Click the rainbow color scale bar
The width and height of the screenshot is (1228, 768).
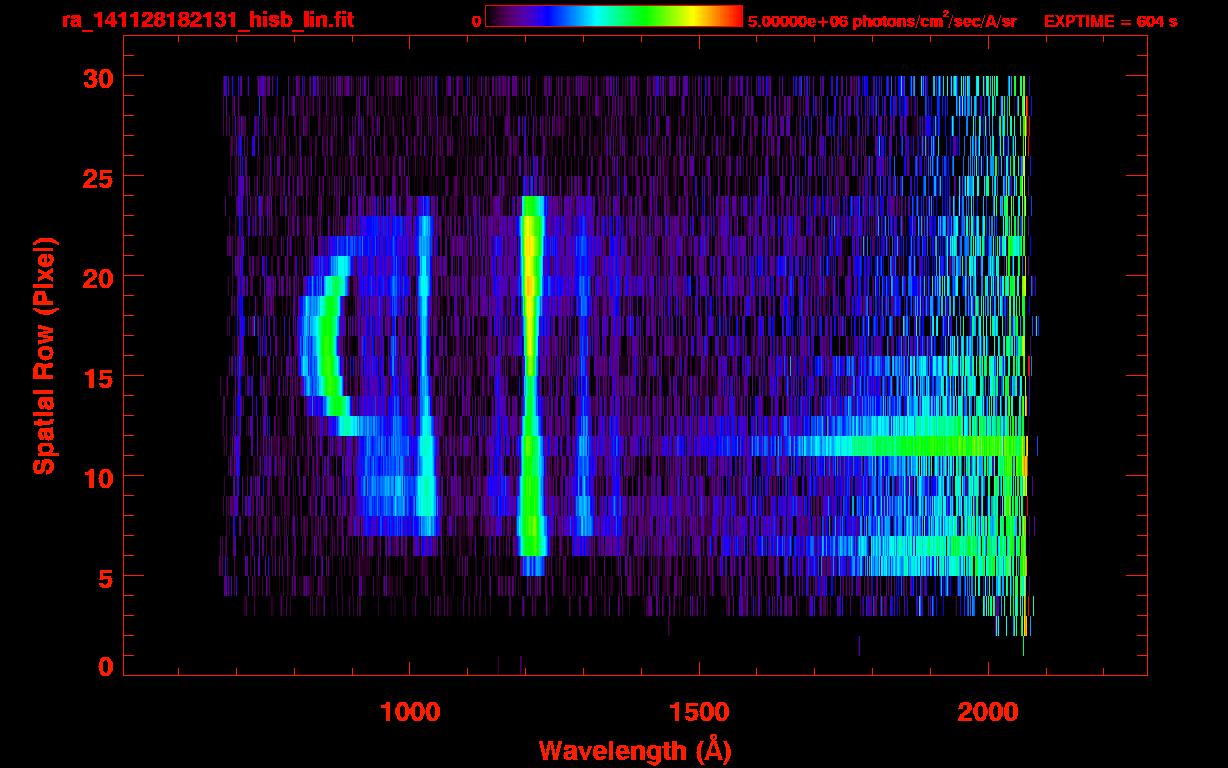pyautogui.click(x=614, y=17)
